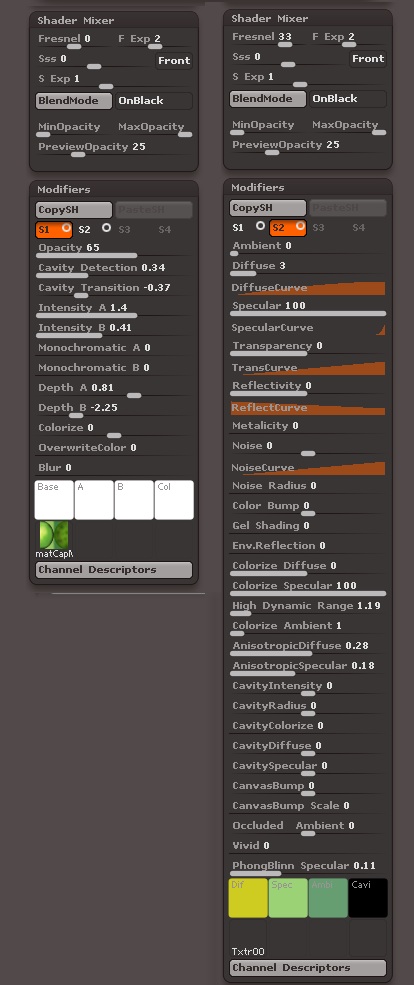Expand the NoiseCurve editor
The width and height of the screenshot is (414, 985).
pos(308,468)
